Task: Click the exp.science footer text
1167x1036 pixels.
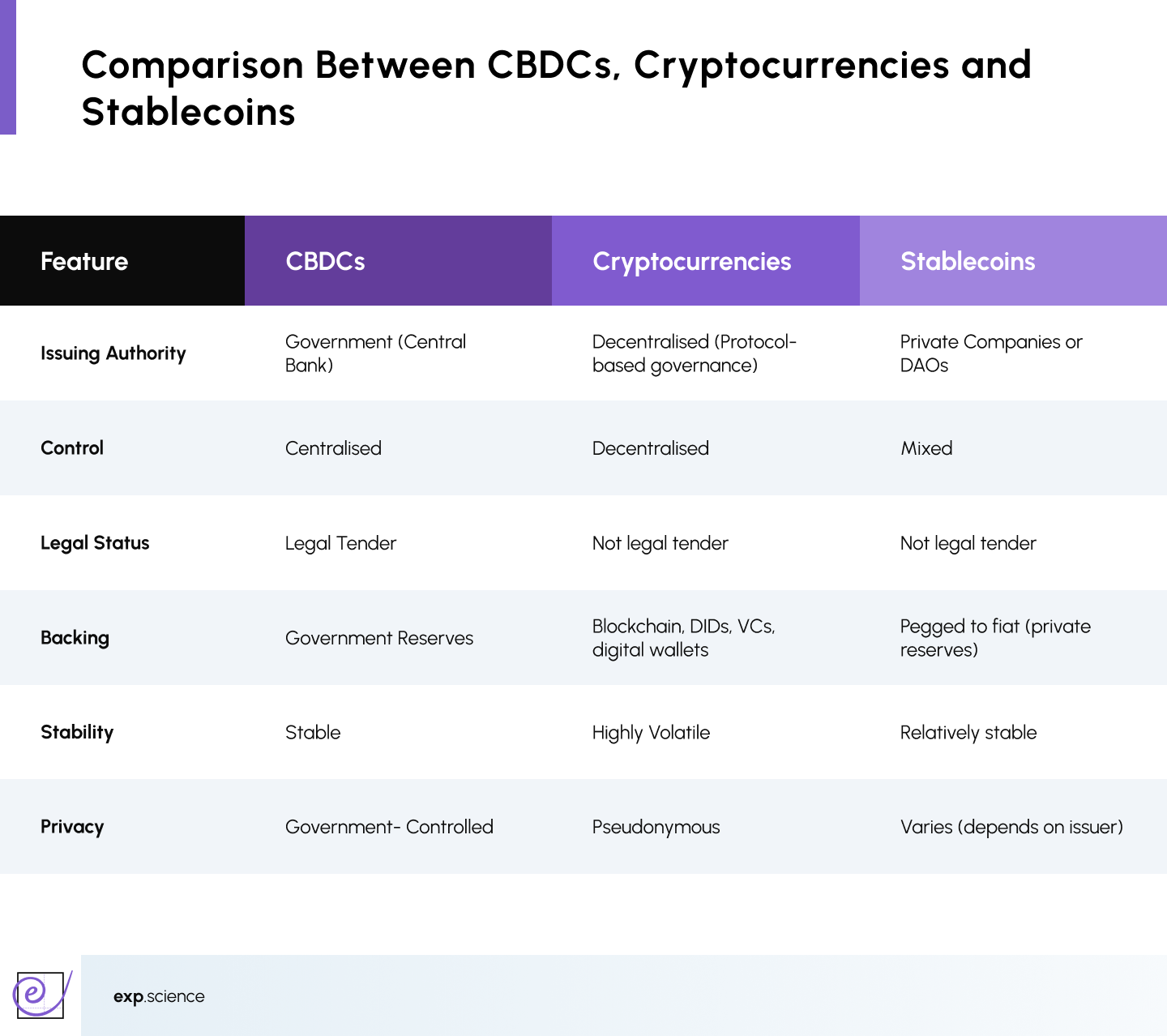Action: coord(159,996)
